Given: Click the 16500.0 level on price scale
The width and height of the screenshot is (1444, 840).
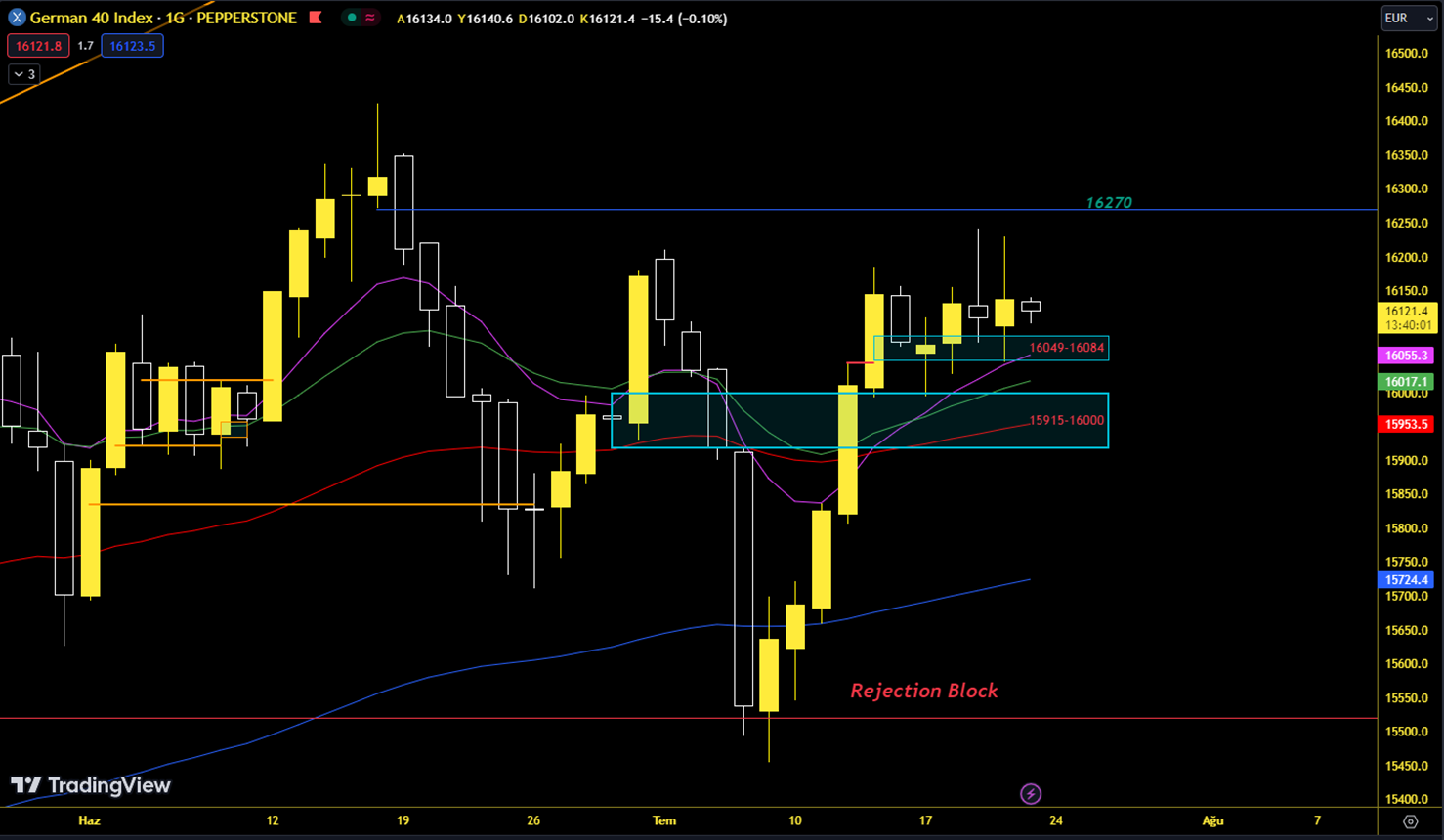Looking at the screenshot, I should 1407,54.
